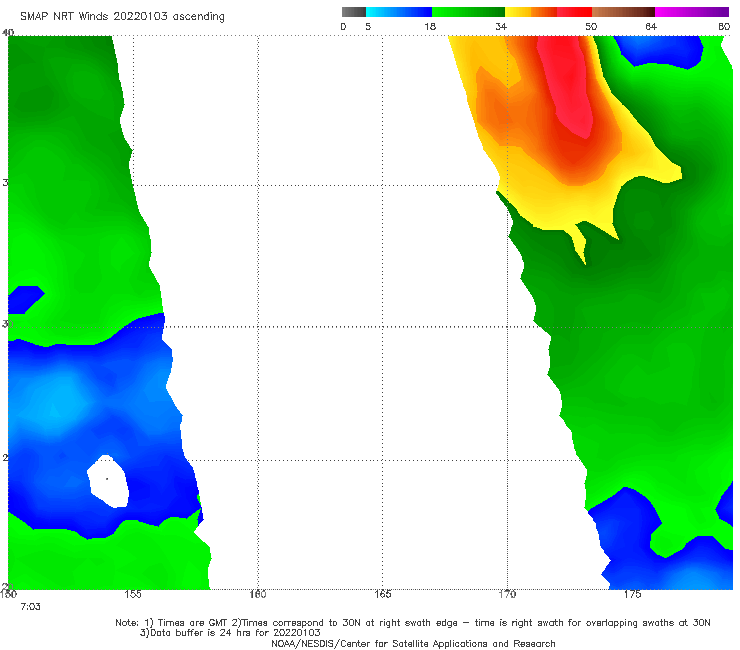Screen dimensions: 740x650
Task: Click the "160" longitude axis label
Action: pyautogui.click(x=258, y=594)
